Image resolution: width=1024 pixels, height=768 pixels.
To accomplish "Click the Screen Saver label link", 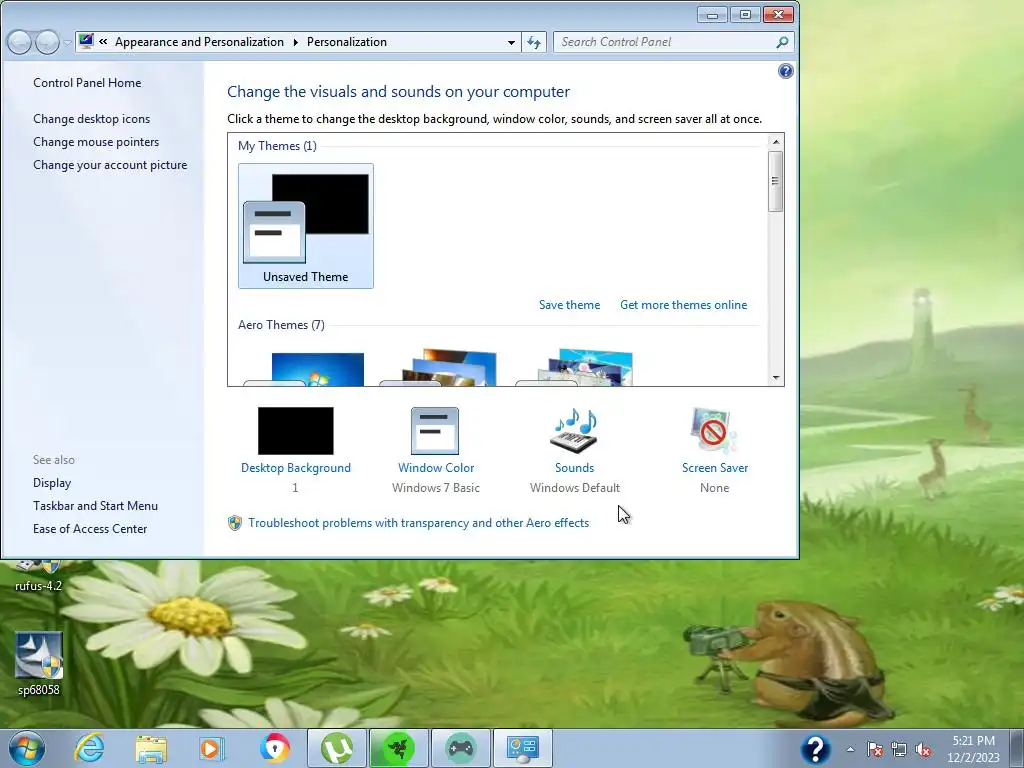I will [x=714, y=468].
